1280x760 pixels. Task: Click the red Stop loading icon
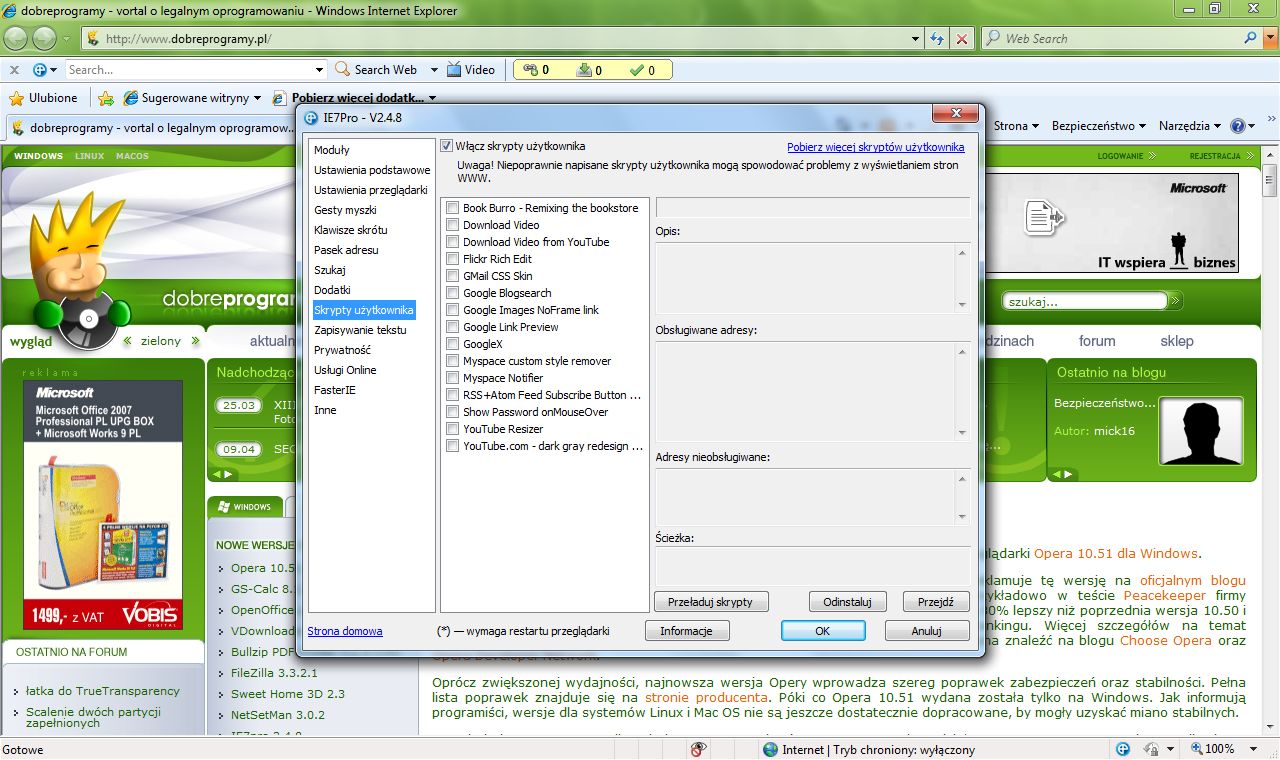point(961,39)
